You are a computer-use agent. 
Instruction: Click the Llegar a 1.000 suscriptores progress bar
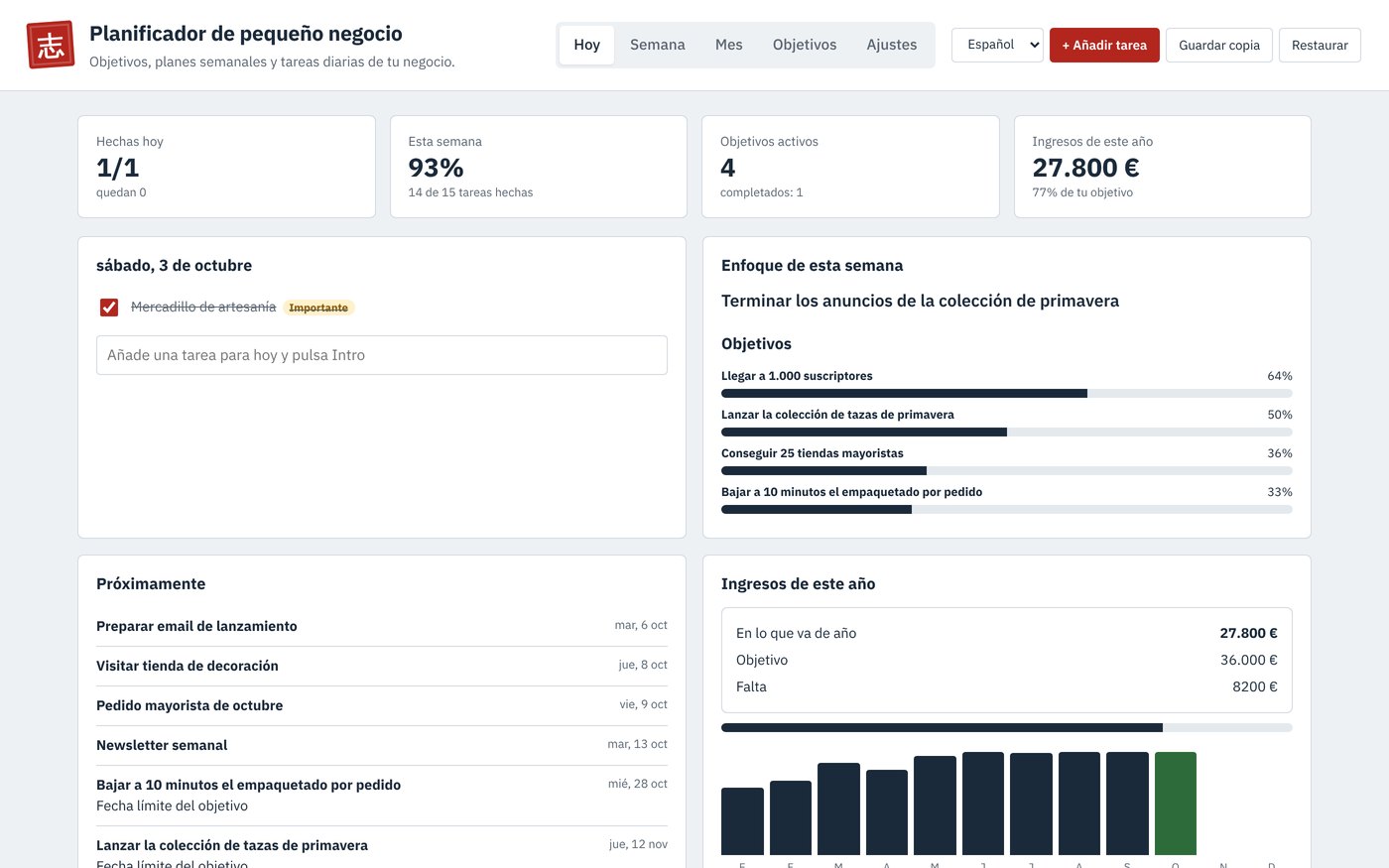pos(1007,394)
